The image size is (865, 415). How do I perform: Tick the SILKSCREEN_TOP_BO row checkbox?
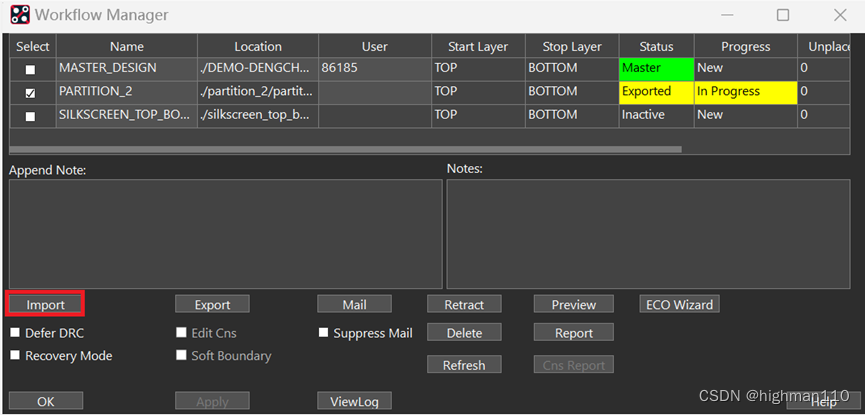30,116
